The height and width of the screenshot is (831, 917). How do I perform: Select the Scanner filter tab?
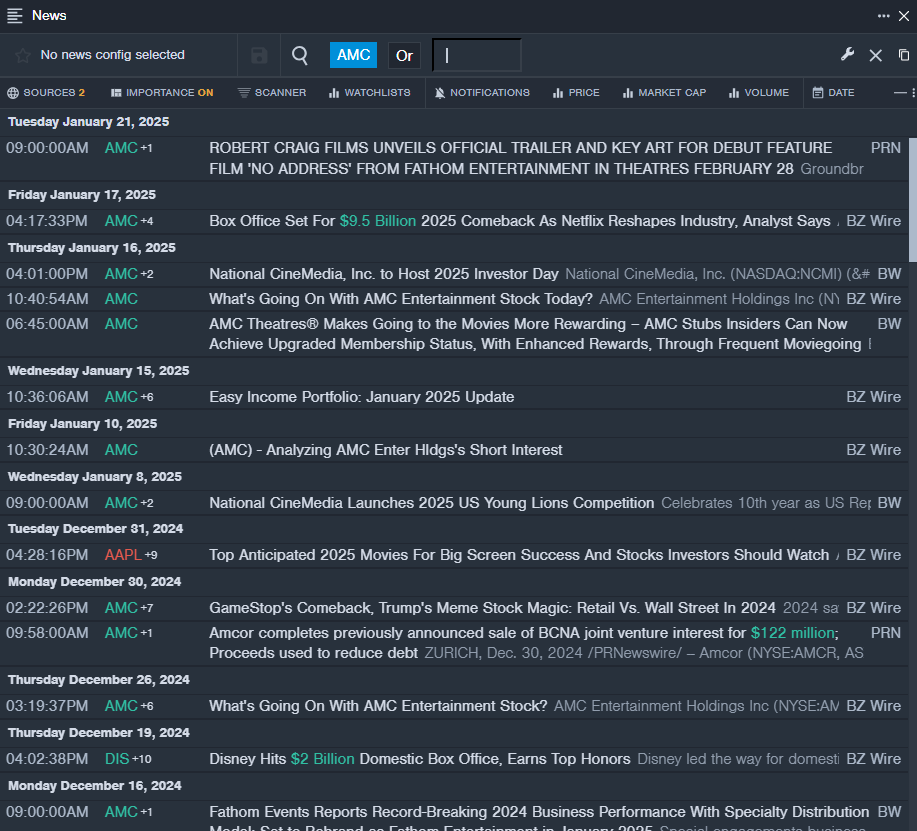[x=272, y=93]
